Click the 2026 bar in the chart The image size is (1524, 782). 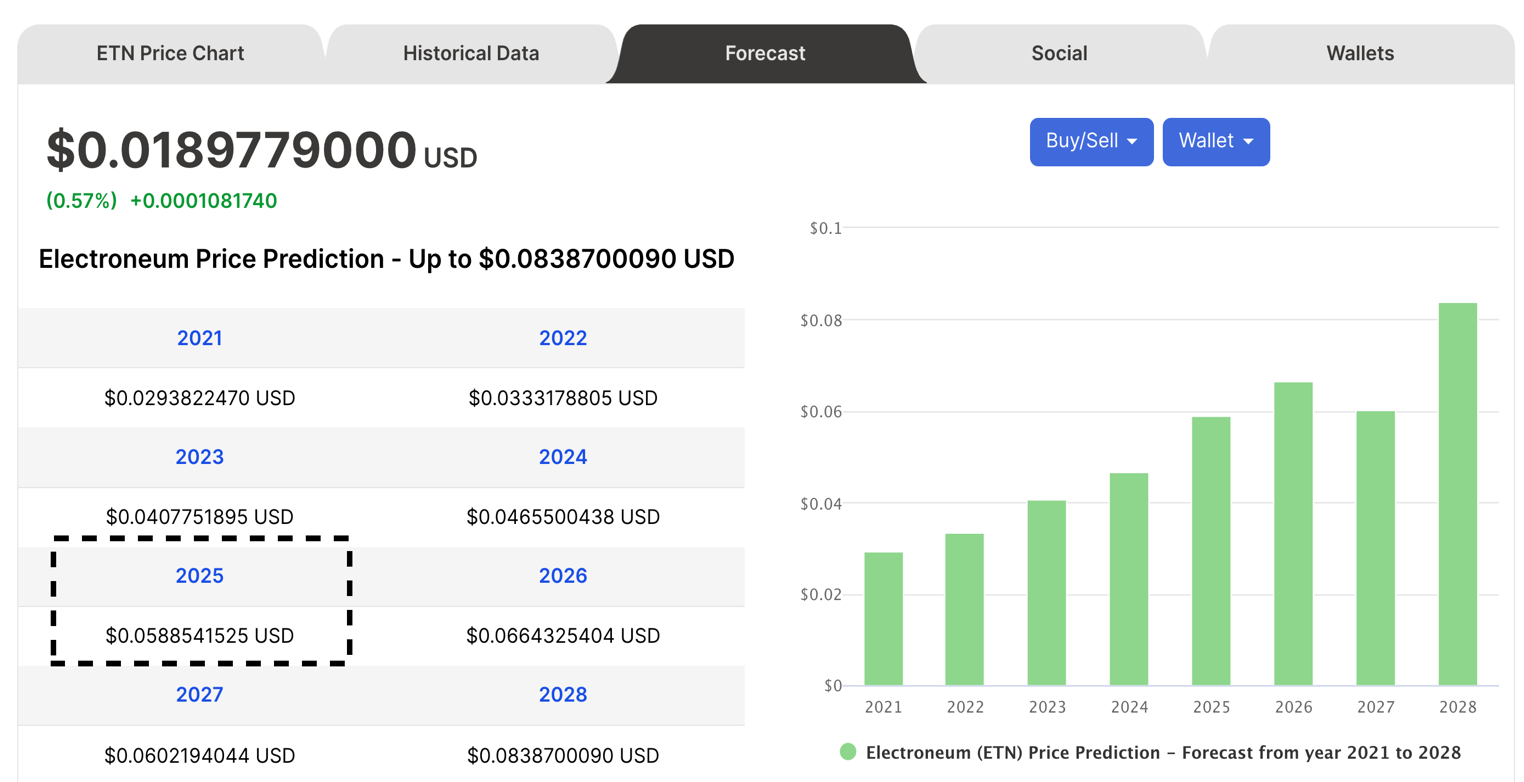pos(1293,534)
